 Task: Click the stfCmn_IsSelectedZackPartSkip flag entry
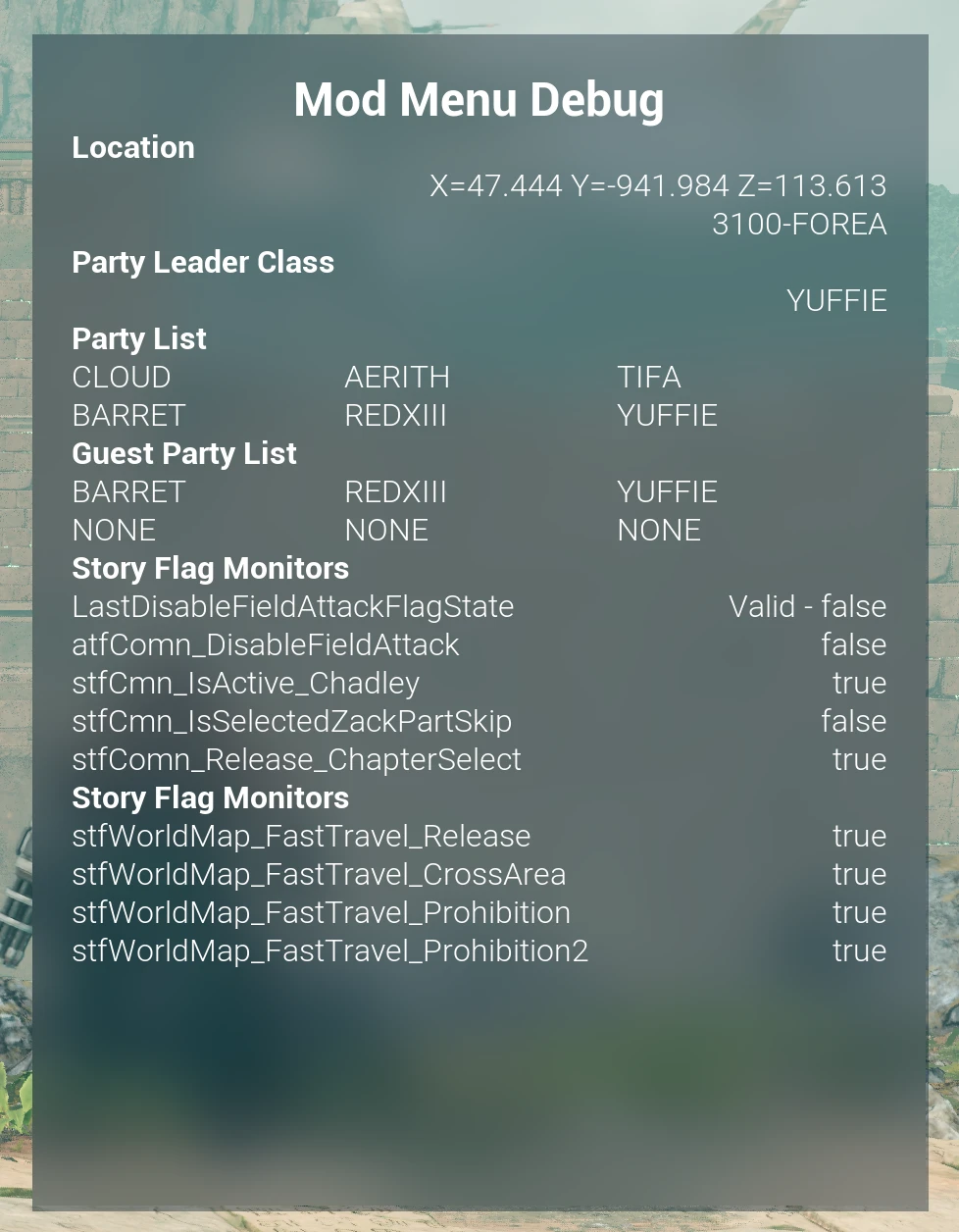[291, 721]
